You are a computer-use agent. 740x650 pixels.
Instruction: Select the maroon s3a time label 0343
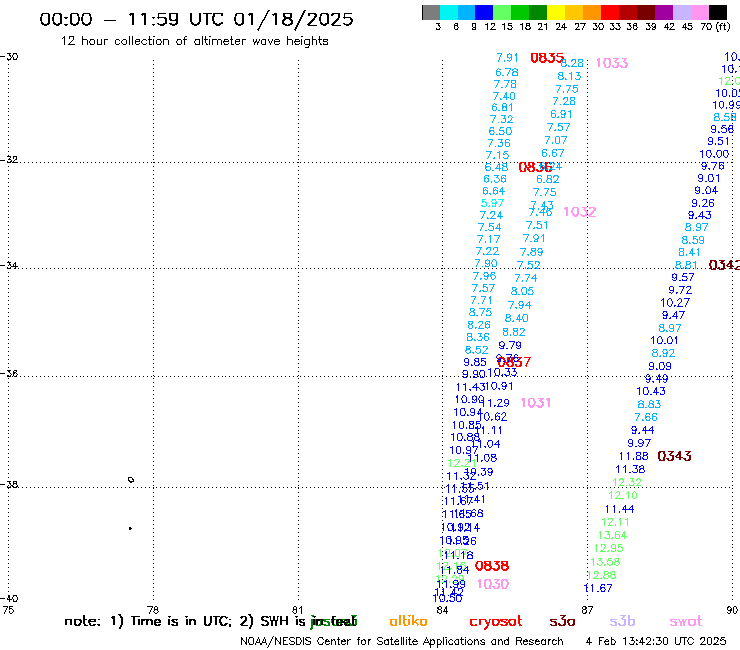(674, 456)
